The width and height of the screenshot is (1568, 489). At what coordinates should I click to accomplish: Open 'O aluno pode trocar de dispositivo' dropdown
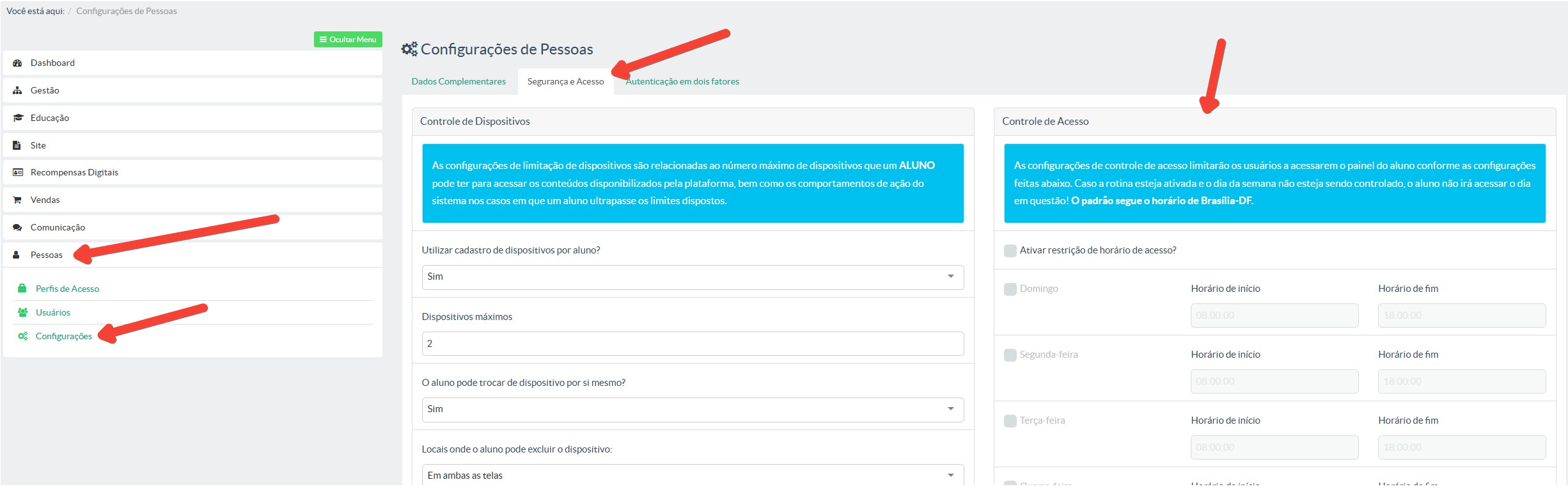pyautogui.click(x=693, y=410)
